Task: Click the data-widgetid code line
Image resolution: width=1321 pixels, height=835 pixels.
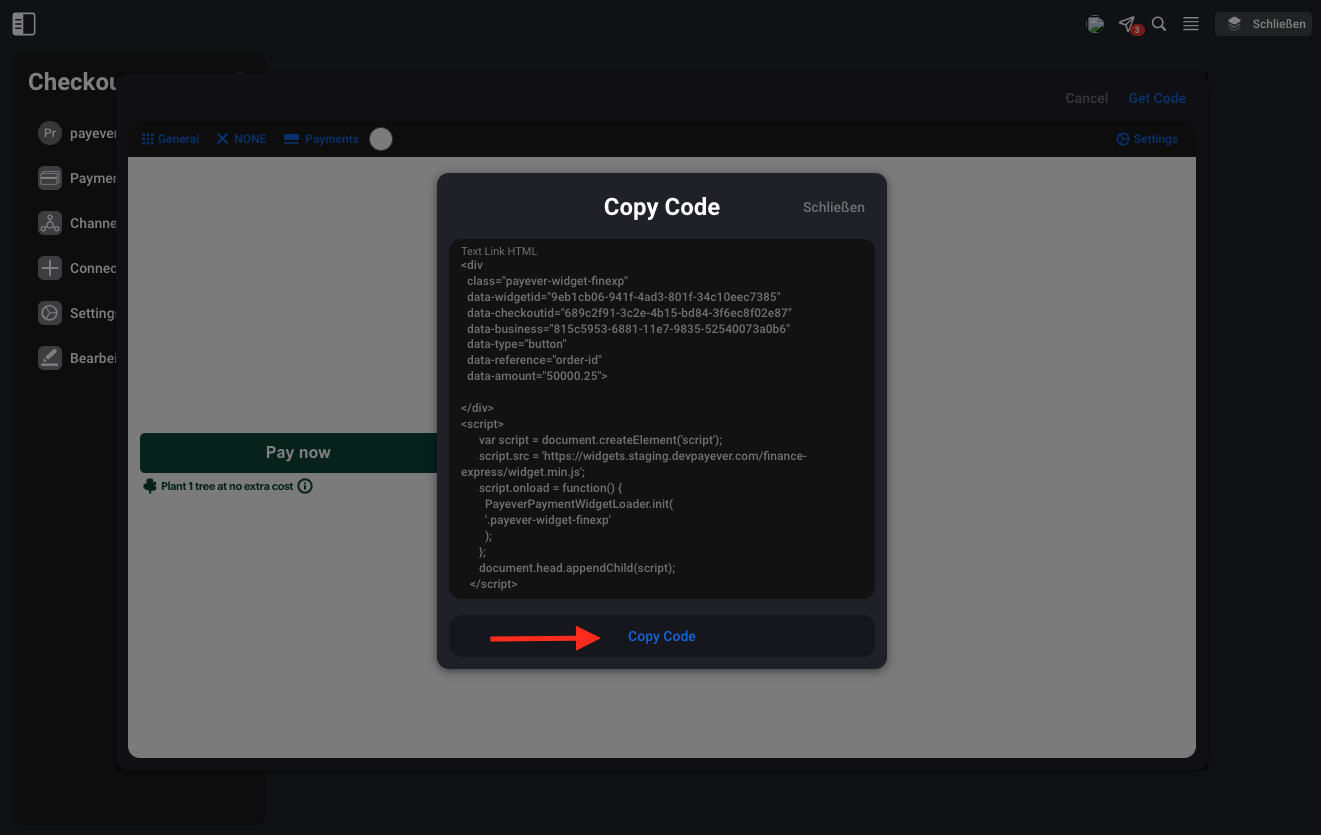Action: pos(623,297)
